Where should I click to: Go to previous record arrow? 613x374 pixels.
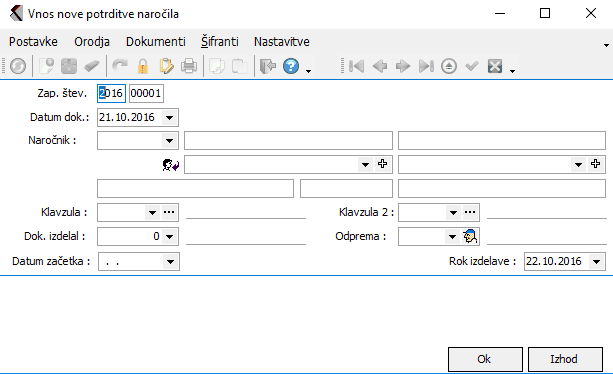click(380, 66)
